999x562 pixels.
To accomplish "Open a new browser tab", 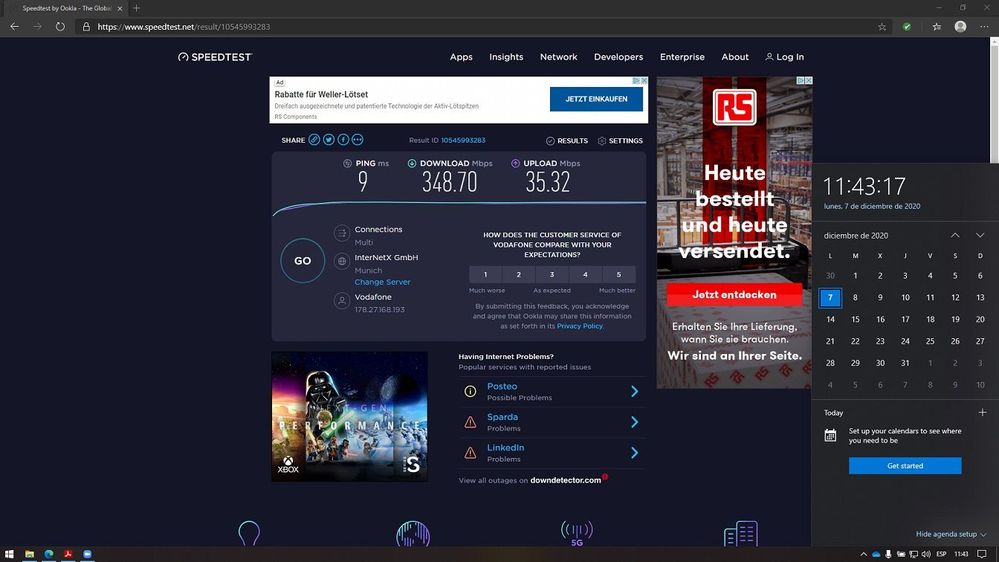I will (x=136, y=8).
